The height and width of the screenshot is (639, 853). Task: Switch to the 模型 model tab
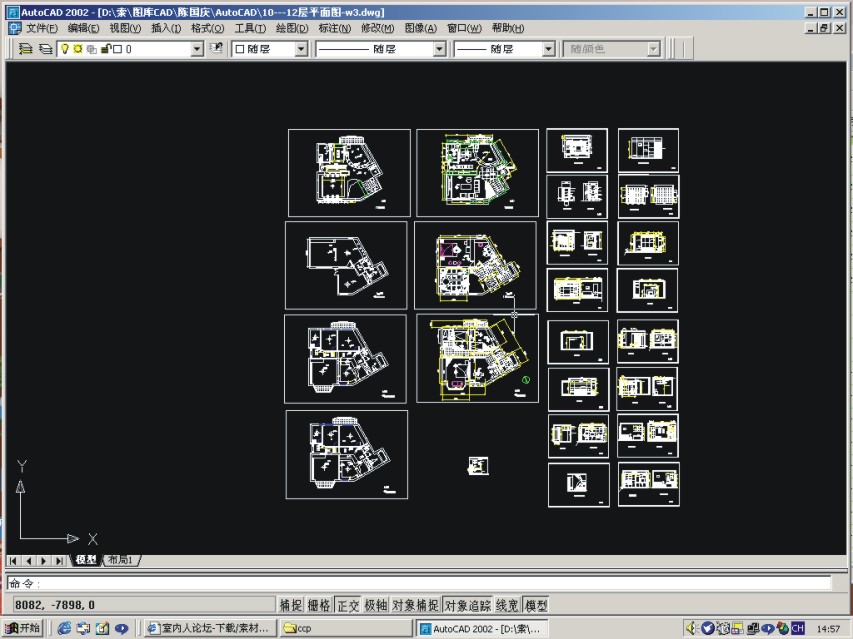86,560
